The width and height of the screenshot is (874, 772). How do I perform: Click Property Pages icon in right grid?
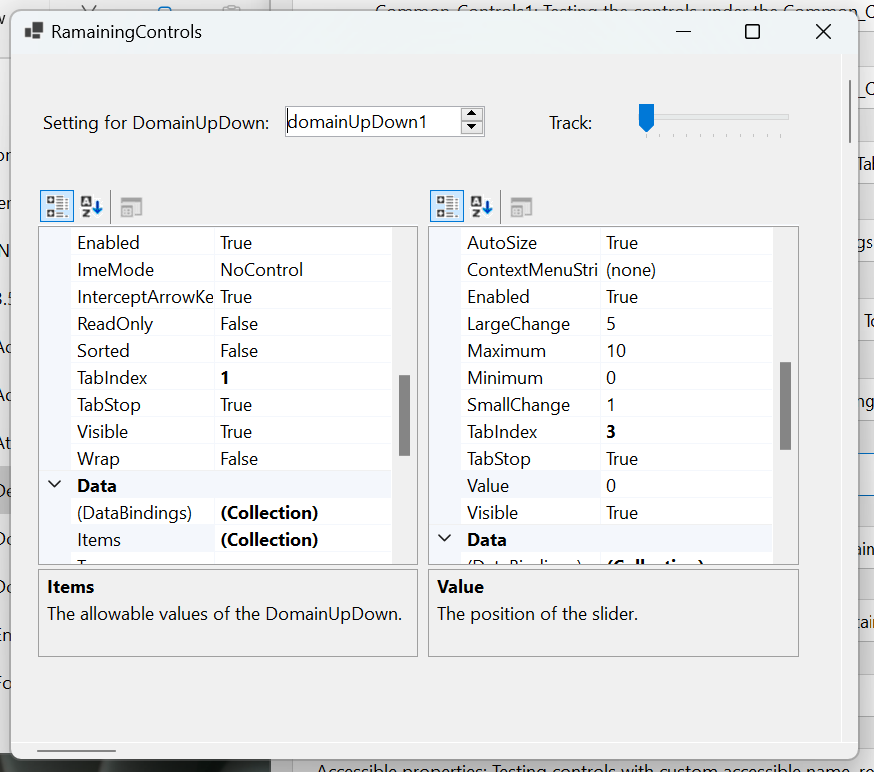pyautogui.click(x=519, y=206)
